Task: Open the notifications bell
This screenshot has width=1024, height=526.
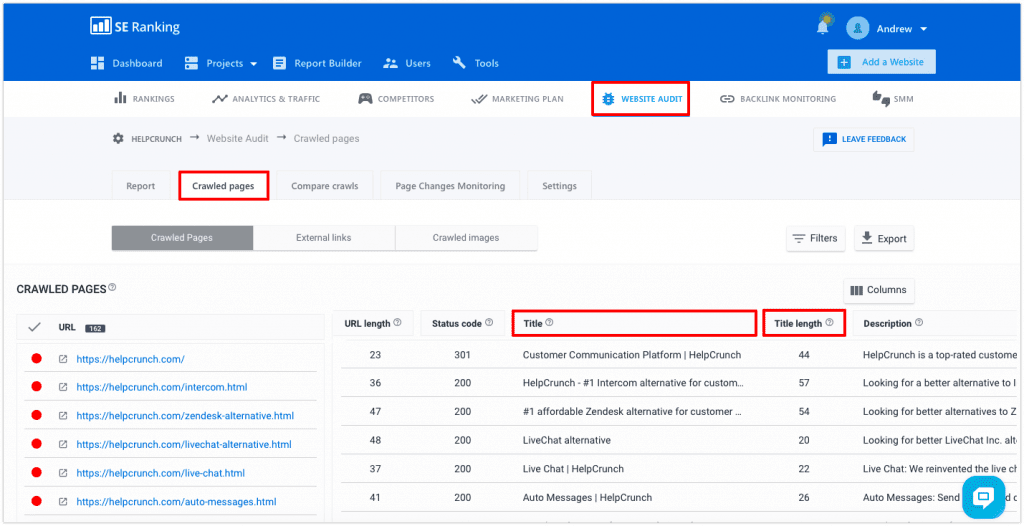Action: [x=823, y=27]
